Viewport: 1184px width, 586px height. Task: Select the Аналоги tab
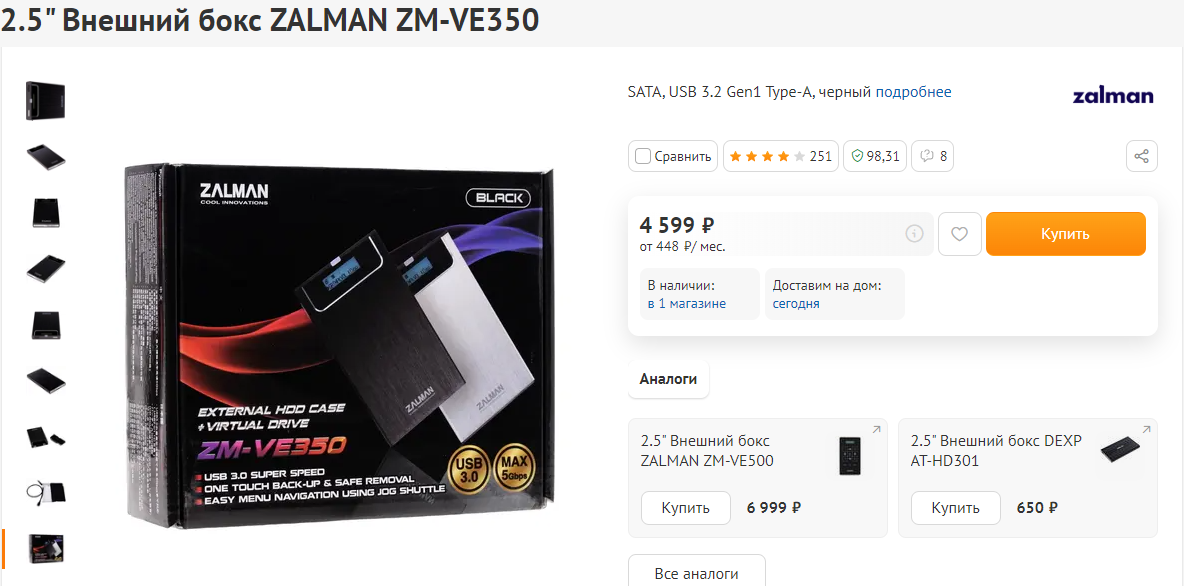coord(668,379)
